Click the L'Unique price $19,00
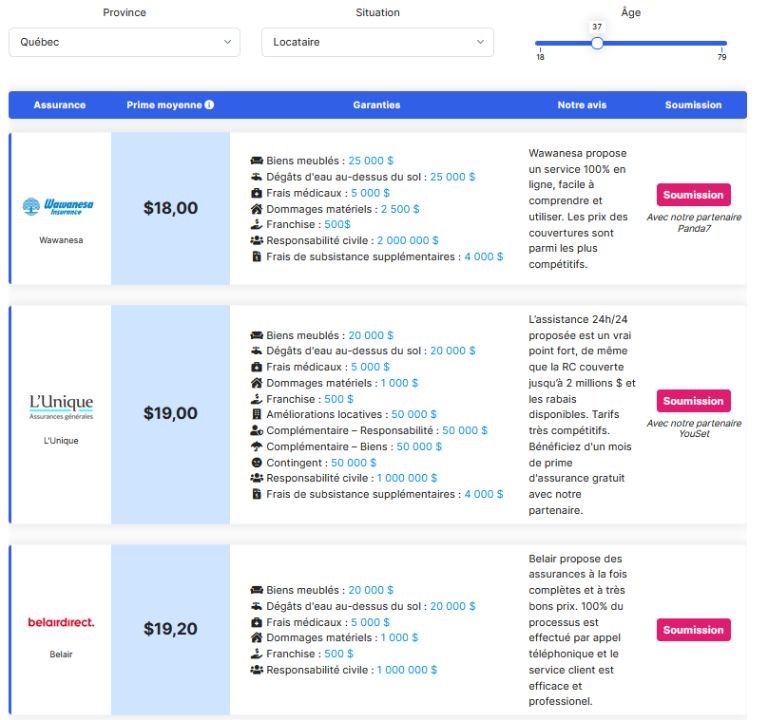 point(170,413)
